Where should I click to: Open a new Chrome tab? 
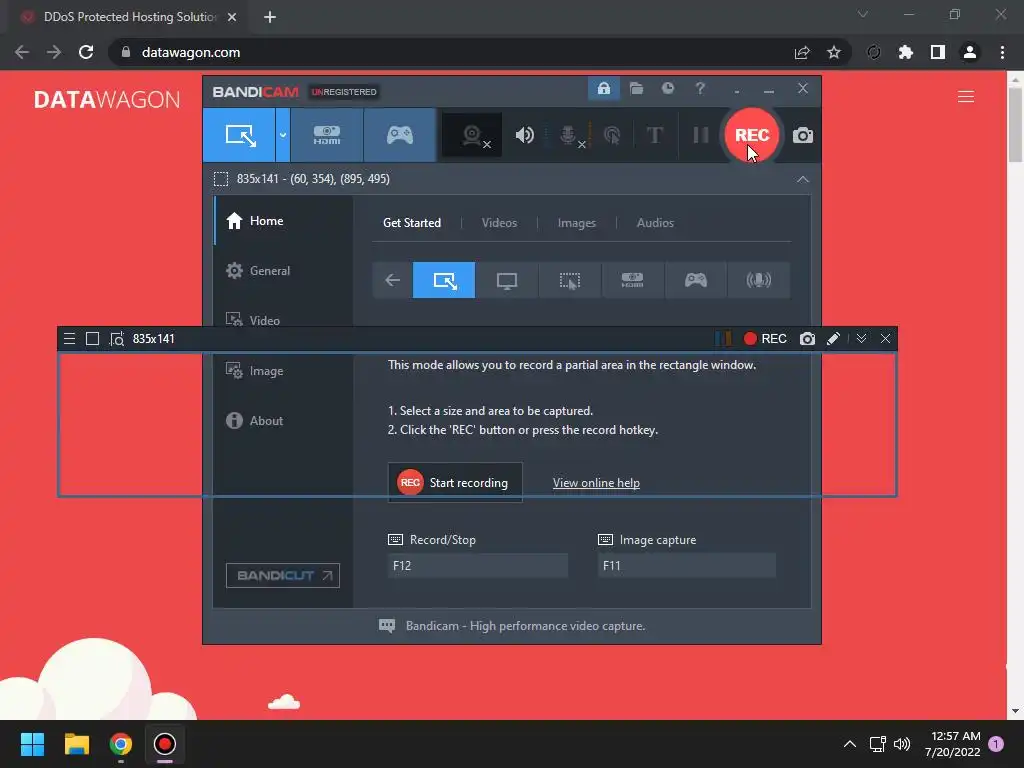(x=270, y=17)
